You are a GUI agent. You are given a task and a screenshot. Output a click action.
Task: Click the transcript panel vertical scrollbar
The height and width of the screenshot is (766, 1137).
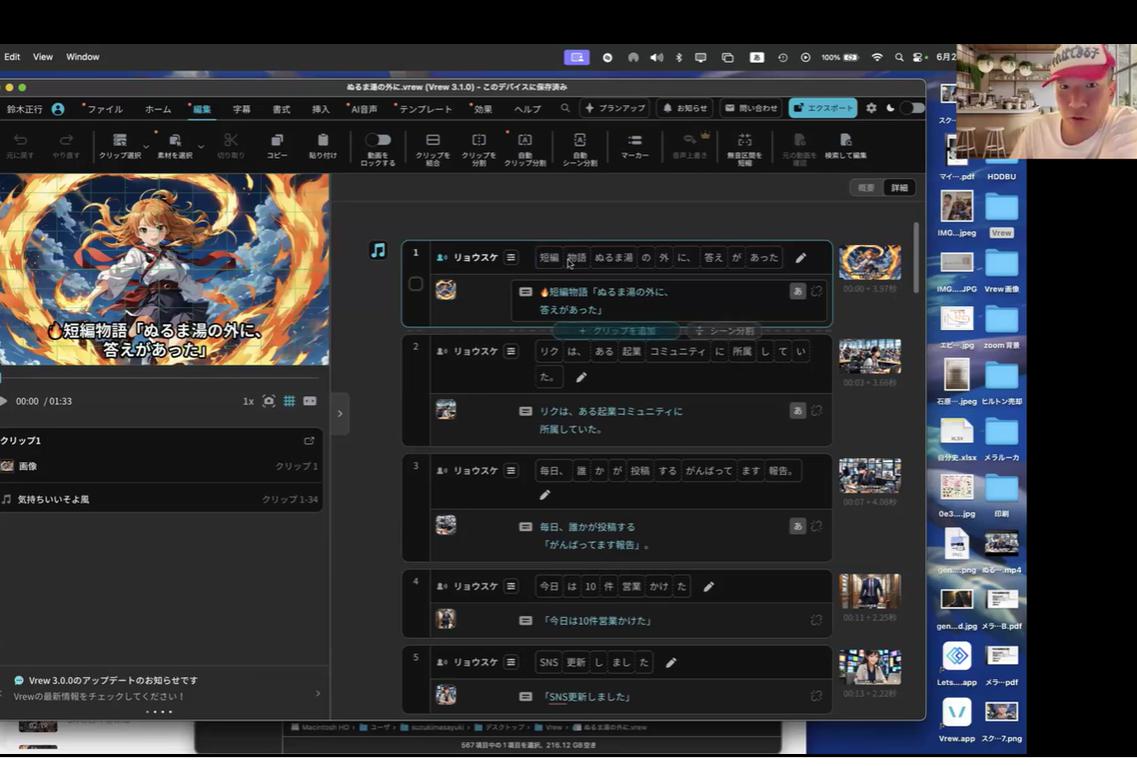tap(917, 259)
